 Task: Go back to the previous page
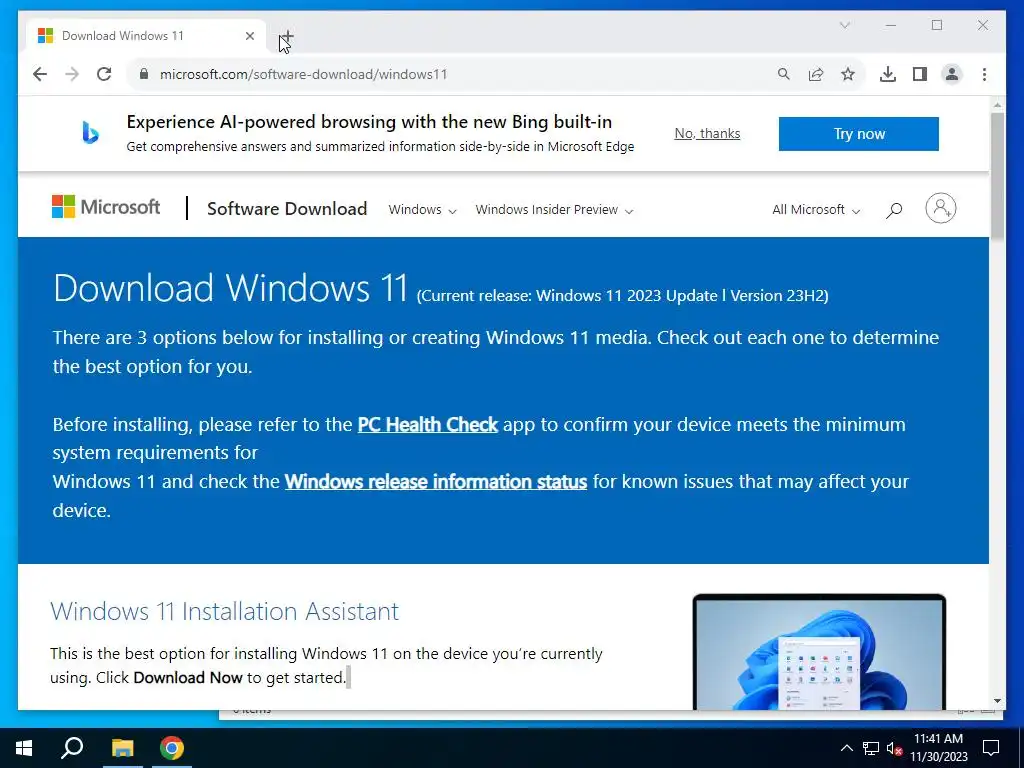coord(40,74)
